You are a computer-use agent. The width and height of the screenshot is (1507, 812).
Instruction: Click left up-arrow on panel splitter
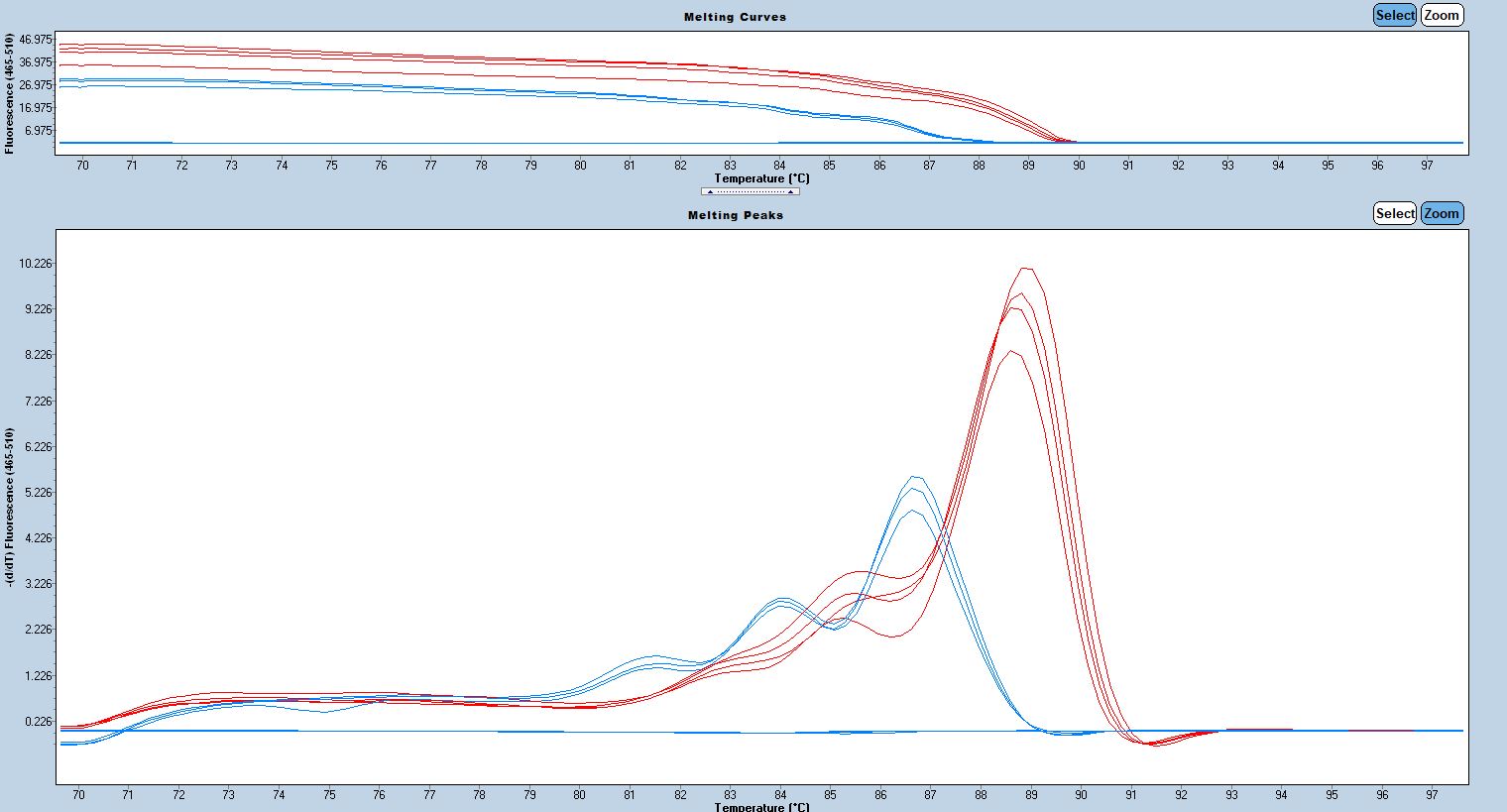pyautogui.click(x=710, y=191)
